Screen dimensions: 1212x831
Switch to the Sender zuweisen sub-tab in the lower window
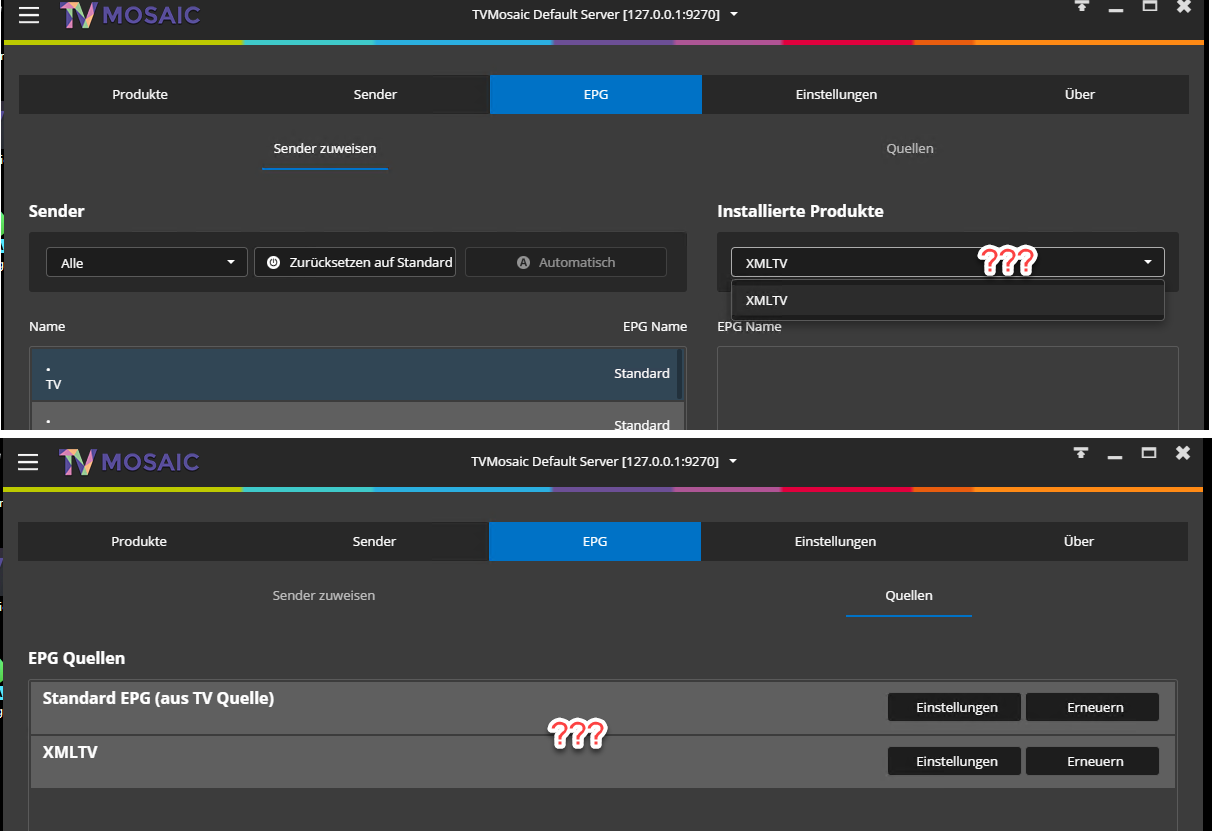tap(324, 596)
